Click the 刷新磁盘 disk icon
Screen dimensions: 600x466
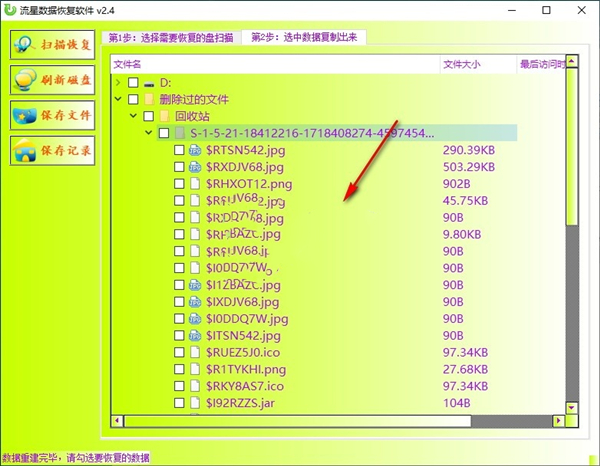click(x=25, y=80)
